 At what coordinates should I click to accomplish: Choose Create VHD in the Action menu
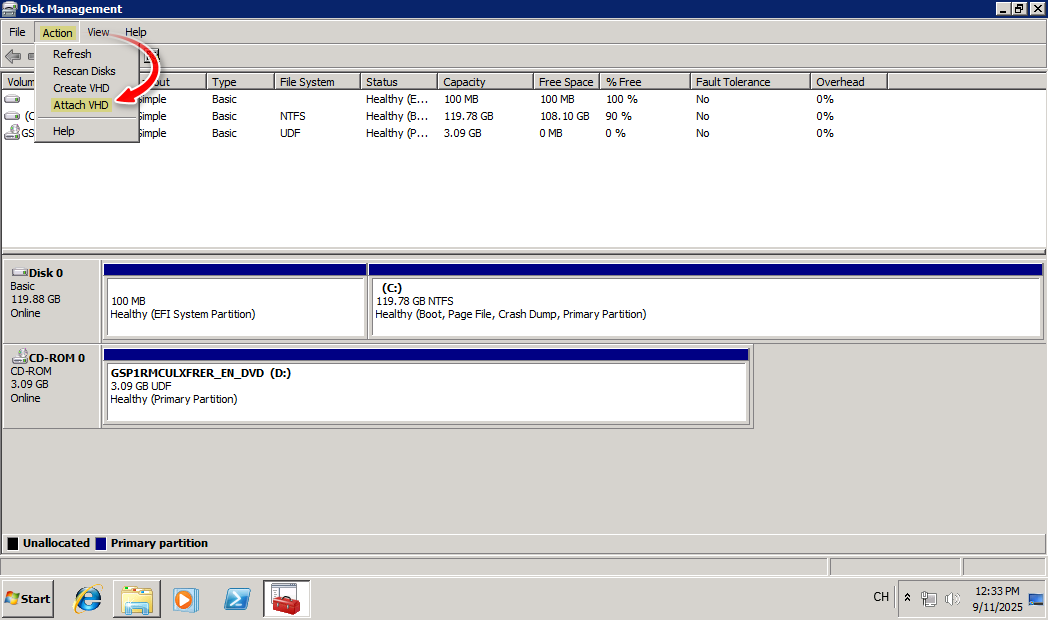pyautogui.click(x=80, y=87)
